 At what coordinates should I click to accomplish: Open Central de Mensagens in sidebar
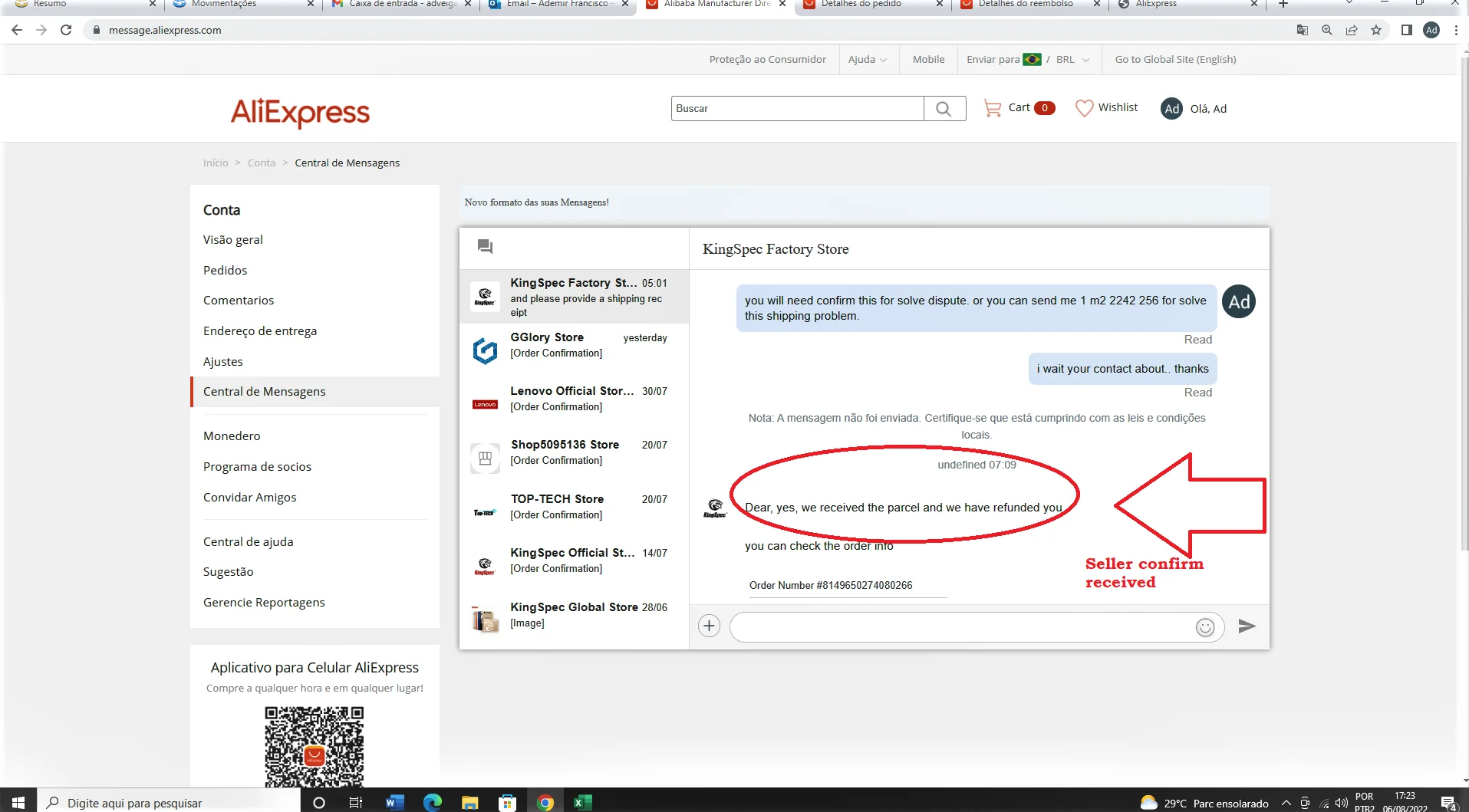click(x=315, y=392)
